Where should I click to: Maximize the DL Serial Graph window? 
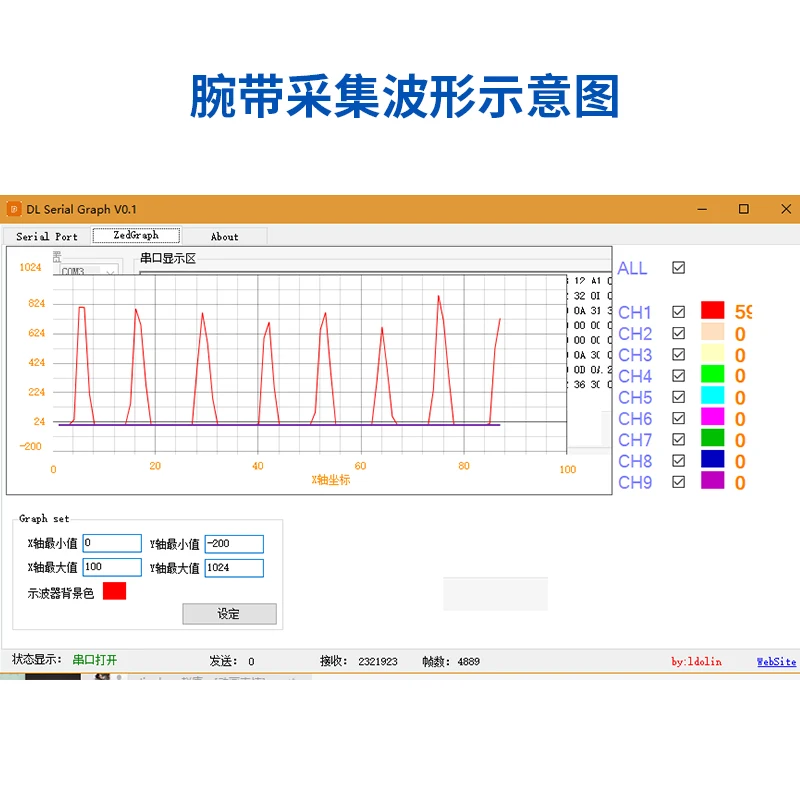[x=744, y=209]
